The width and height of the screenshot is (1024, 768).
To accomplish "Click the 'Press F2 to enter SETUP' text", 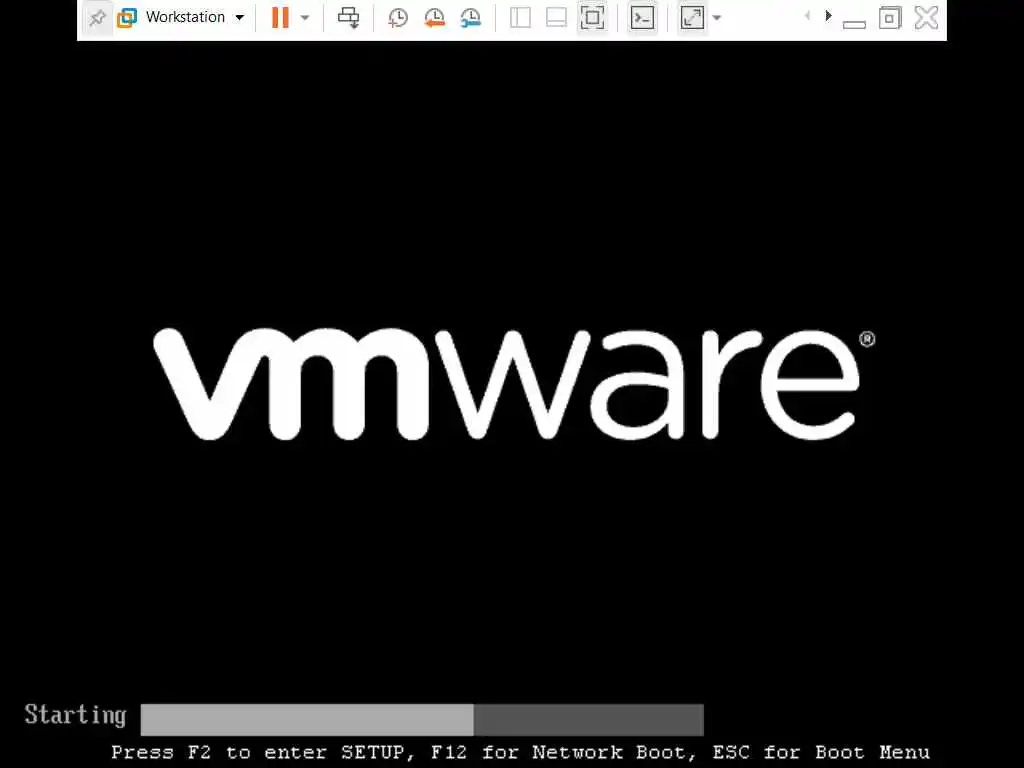I will coord(258,752).
